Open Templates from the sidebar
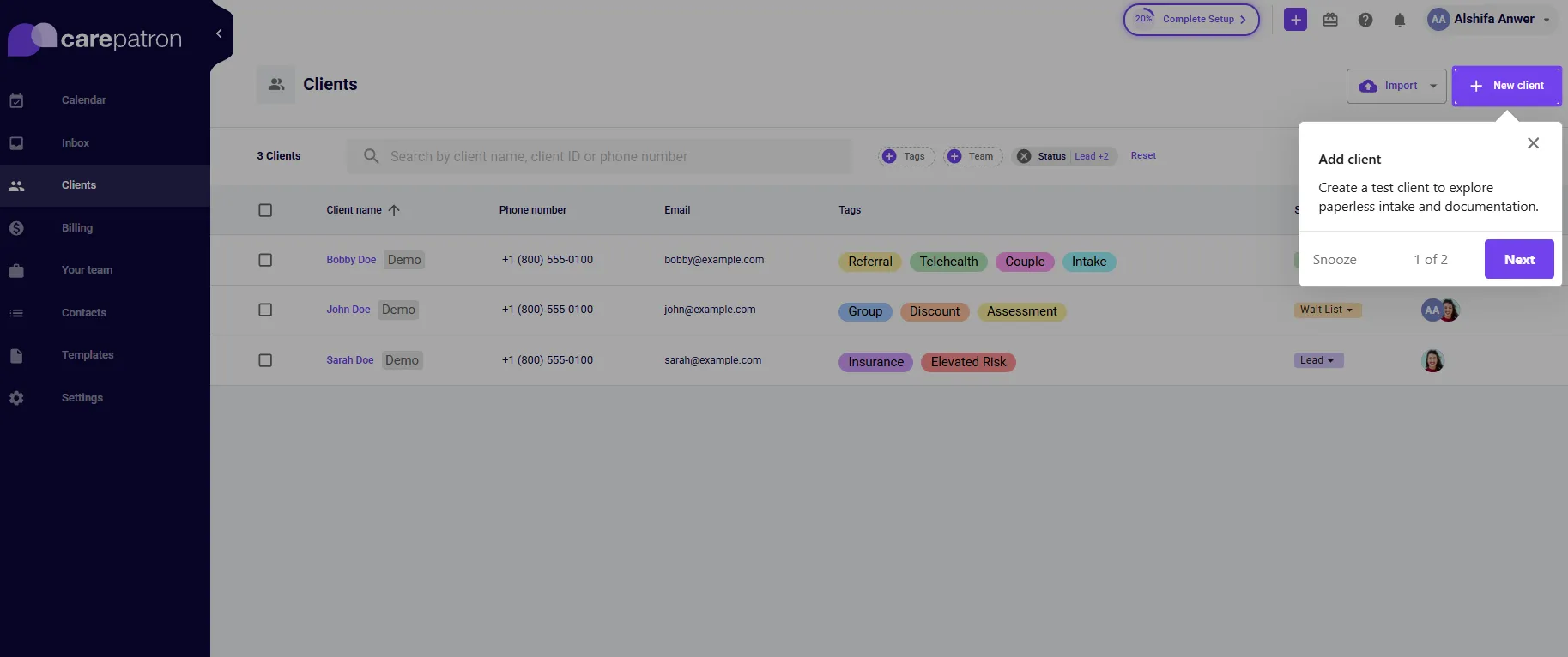The height and width of the screenshot is (657, 1568). tap(87, 355)
